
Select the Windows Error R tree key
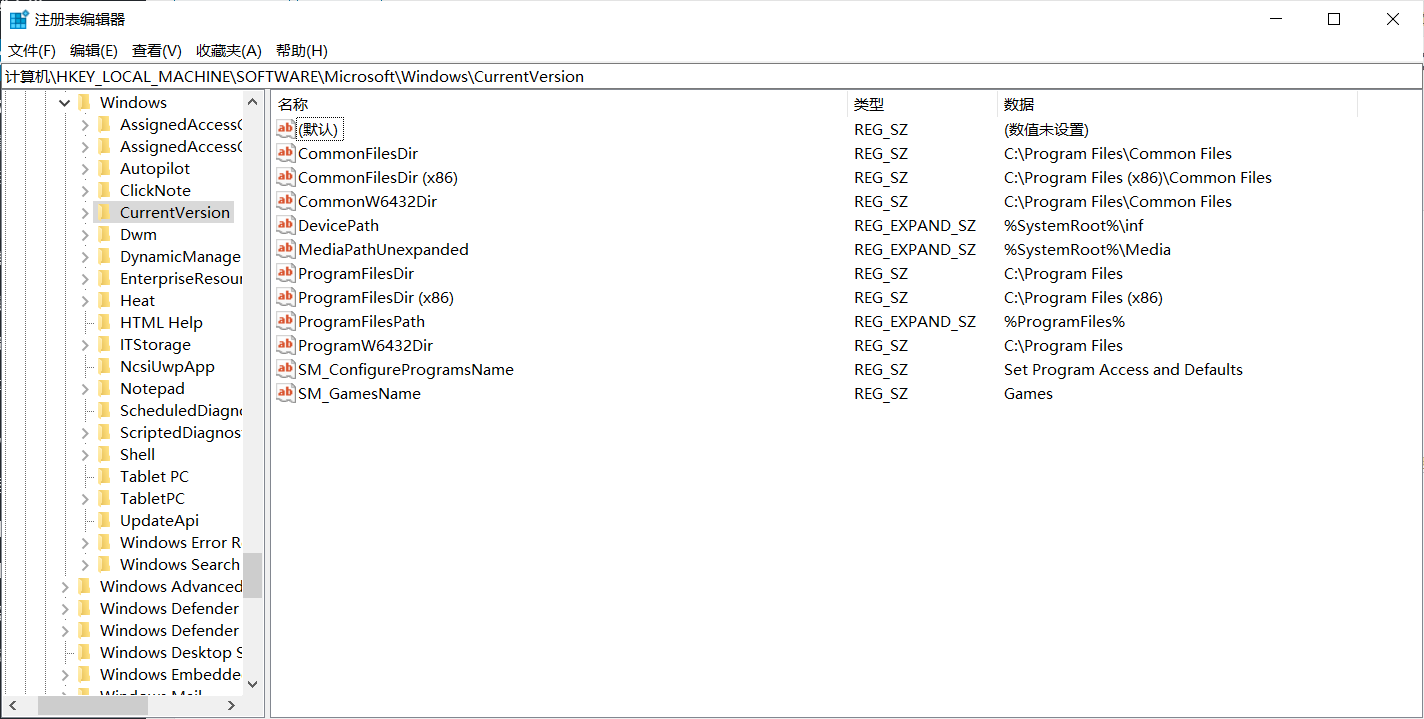pyautogui.click(x=180, y=542)
